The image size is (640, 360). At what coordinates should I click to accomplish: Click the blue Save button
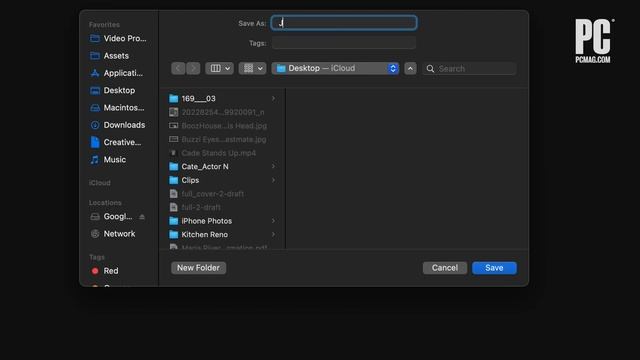(x=494, y=268)
